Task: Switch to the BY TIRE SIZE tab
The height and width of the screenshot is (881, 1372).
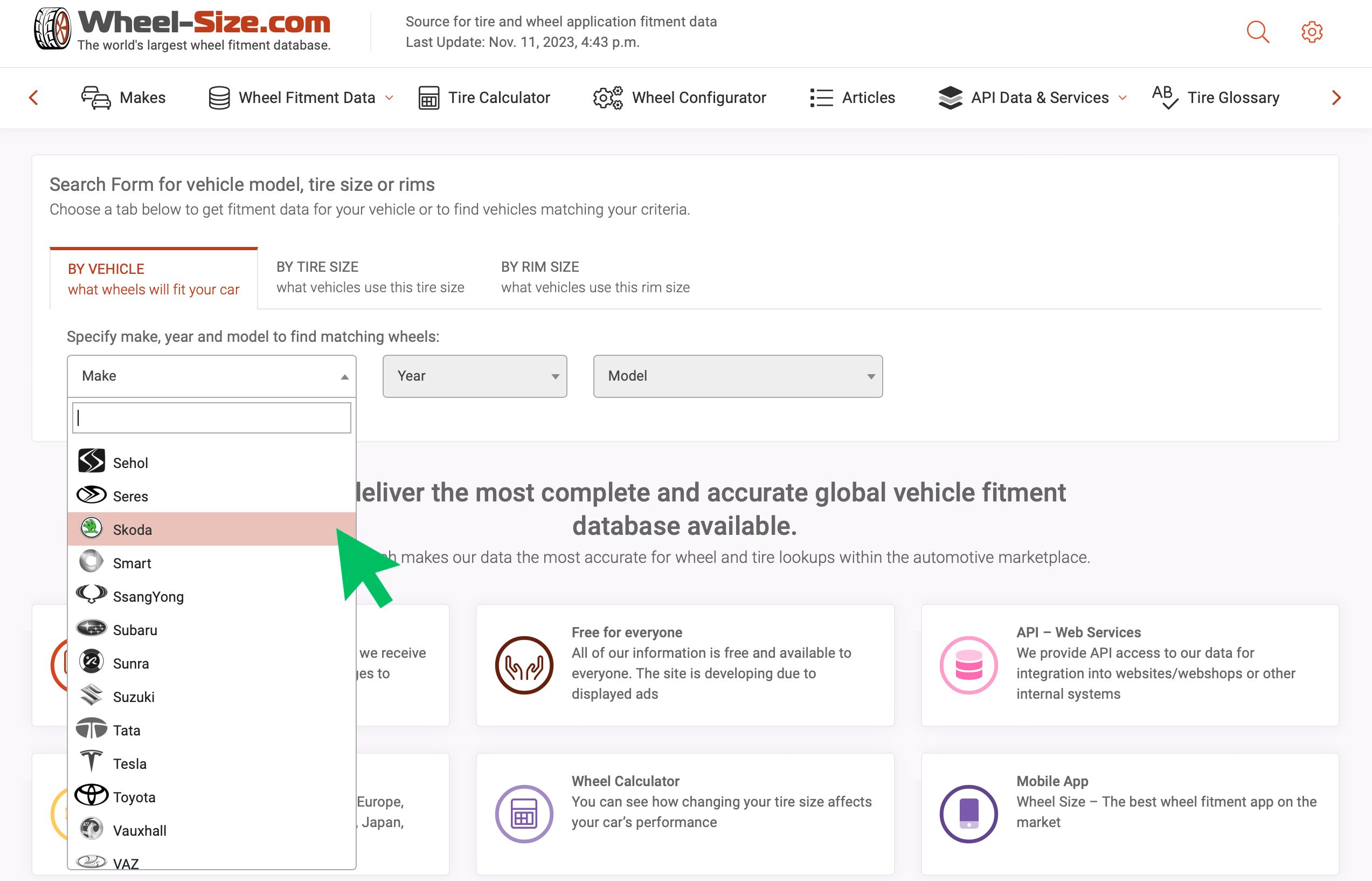Action: point(370,277)
